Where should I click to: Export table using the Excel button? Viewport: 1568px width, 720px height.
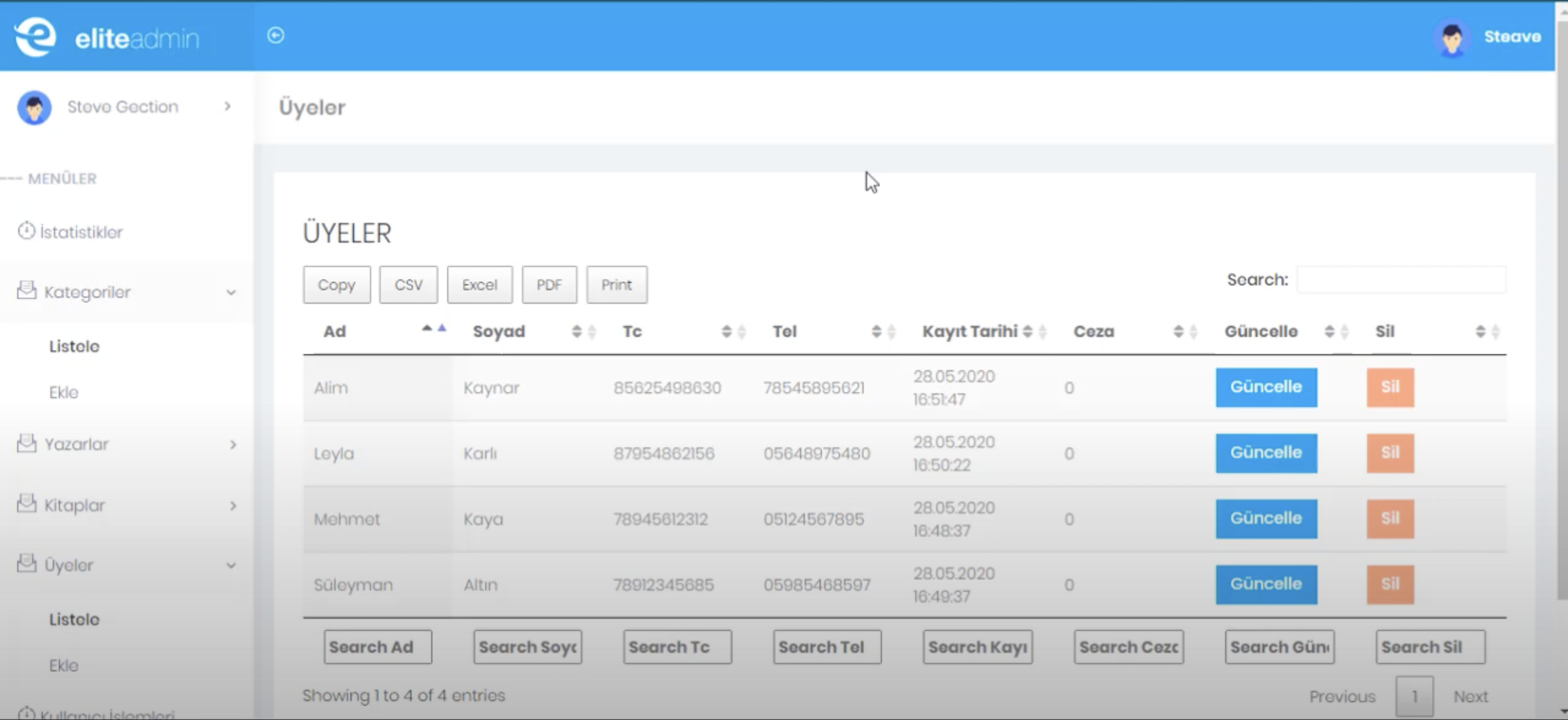point(480,284)
